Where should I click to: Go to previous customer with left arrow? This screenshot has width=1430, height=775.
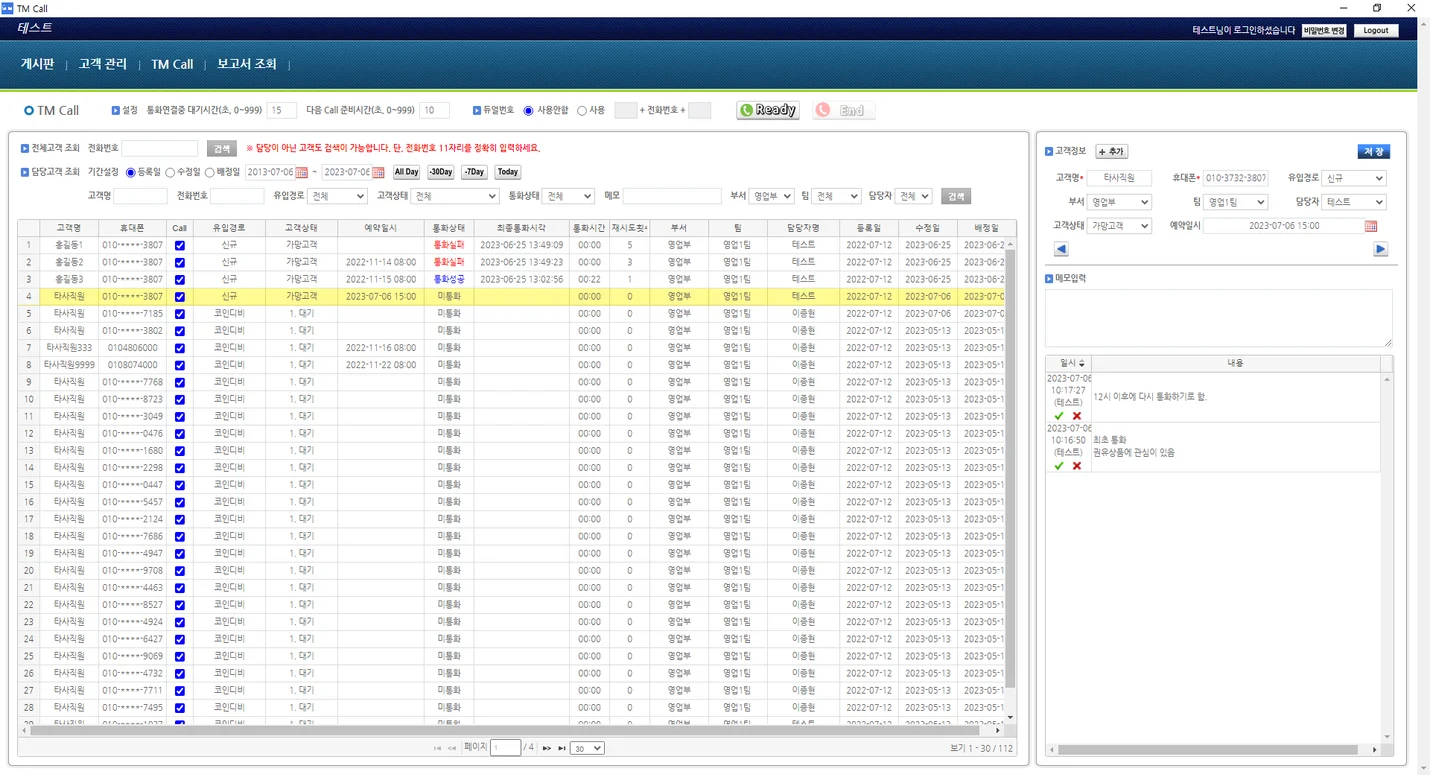1061,249
